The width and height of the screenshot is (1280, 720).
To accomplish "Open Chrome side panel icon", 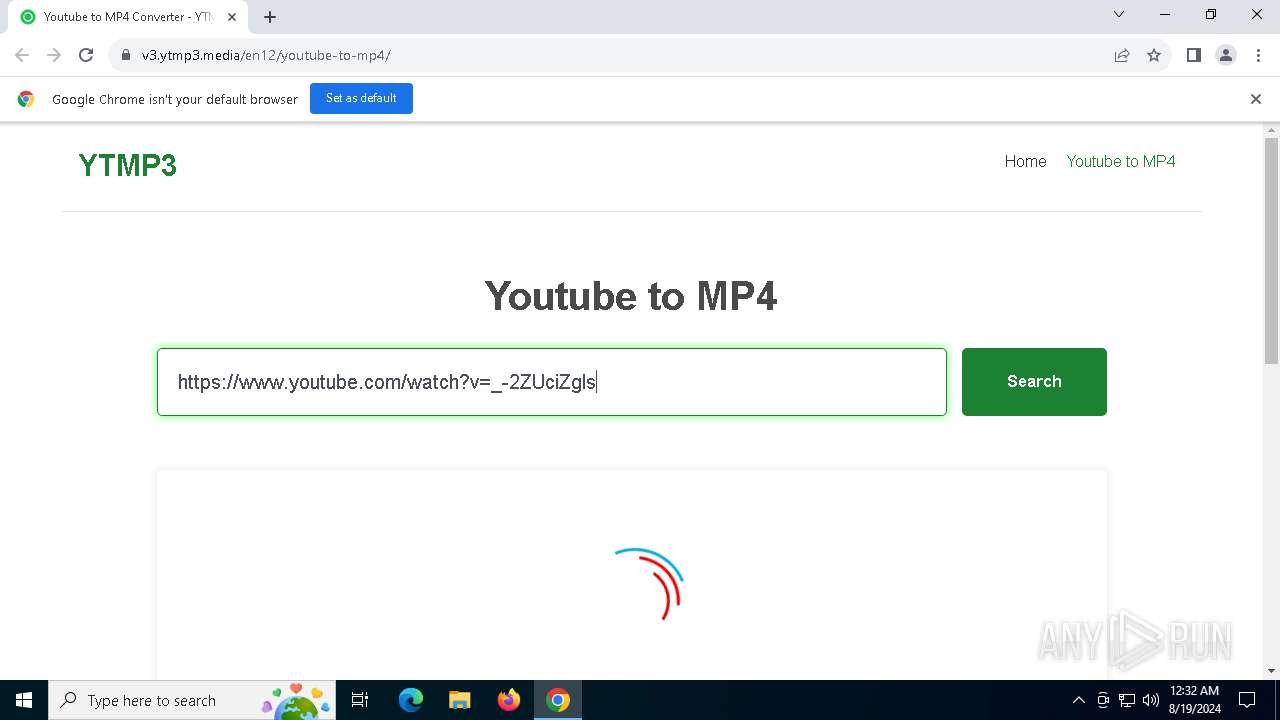I will [x=1193, y=55].
